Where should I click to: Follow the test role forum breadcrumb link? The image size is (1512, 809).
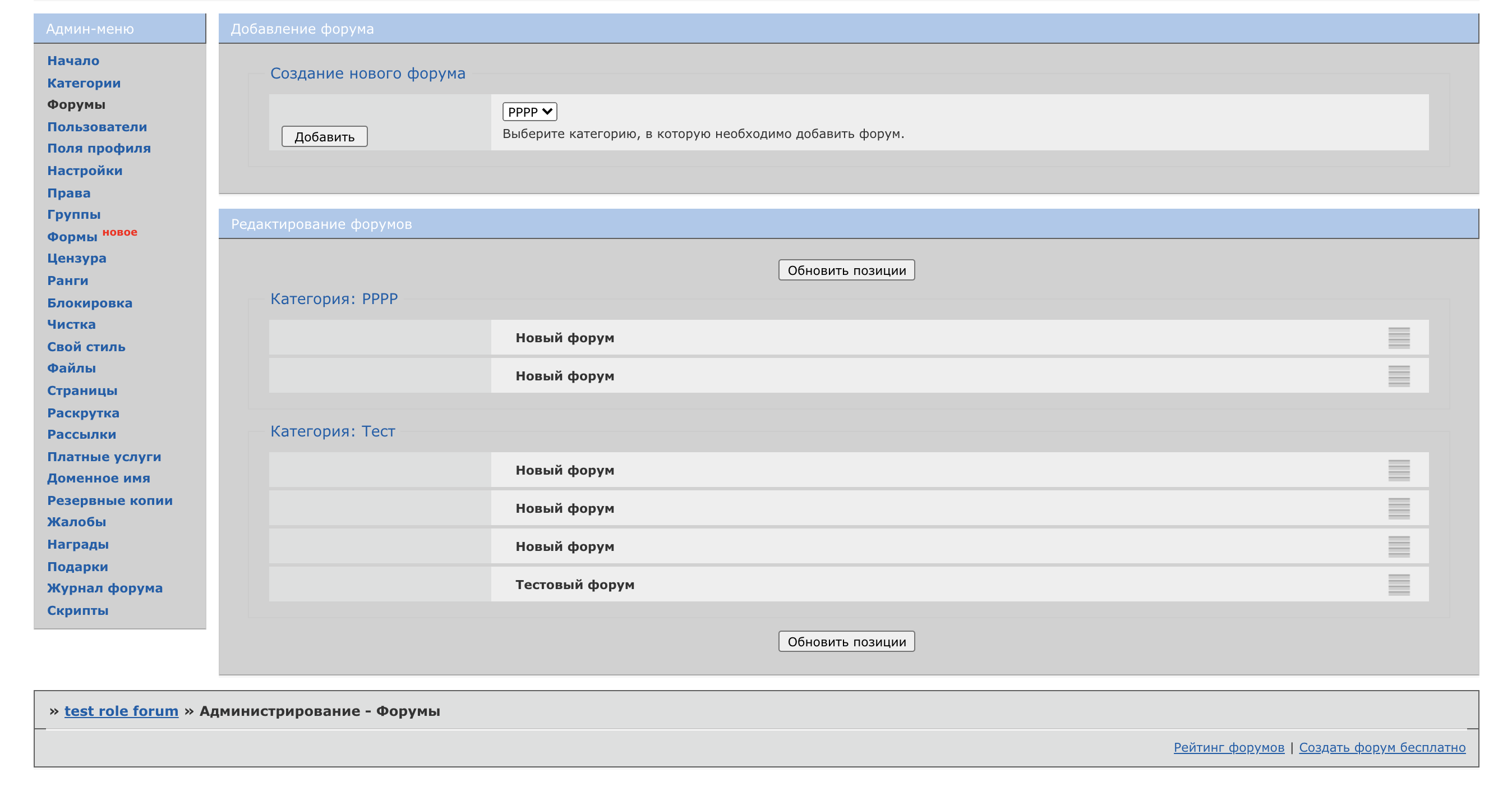tap(121, 711)
